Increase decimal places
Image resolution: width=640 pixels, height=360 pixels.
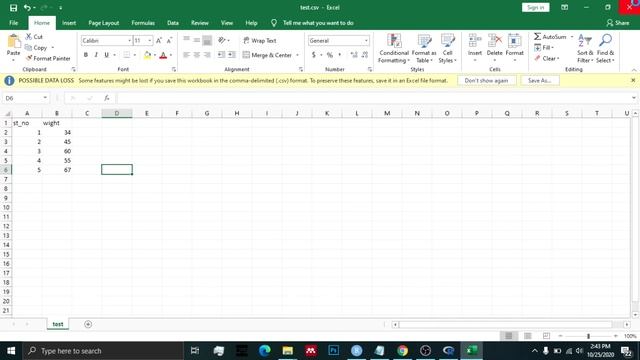[354, 55]
